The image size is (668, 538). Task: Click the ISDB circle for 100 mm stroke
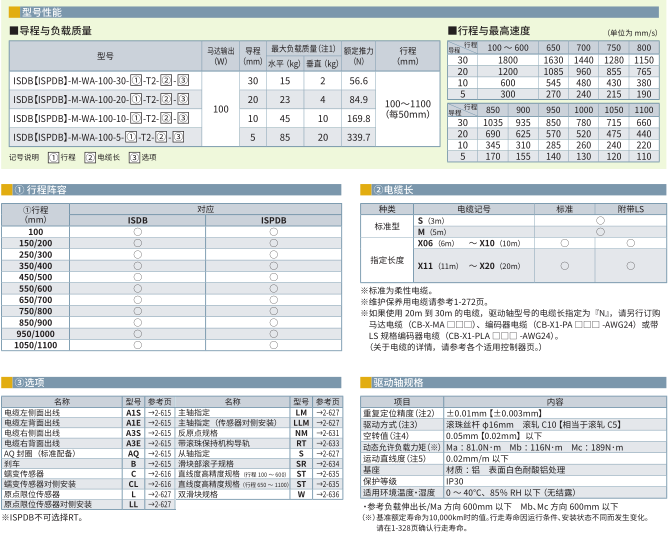click(x=139, y=231)
